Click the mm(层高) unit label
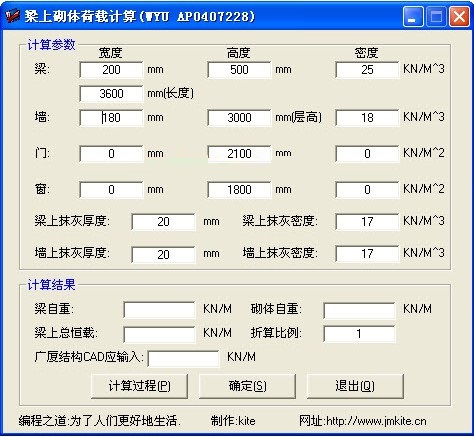This screenshot has height=437, width=474. (x=298, y=117)
